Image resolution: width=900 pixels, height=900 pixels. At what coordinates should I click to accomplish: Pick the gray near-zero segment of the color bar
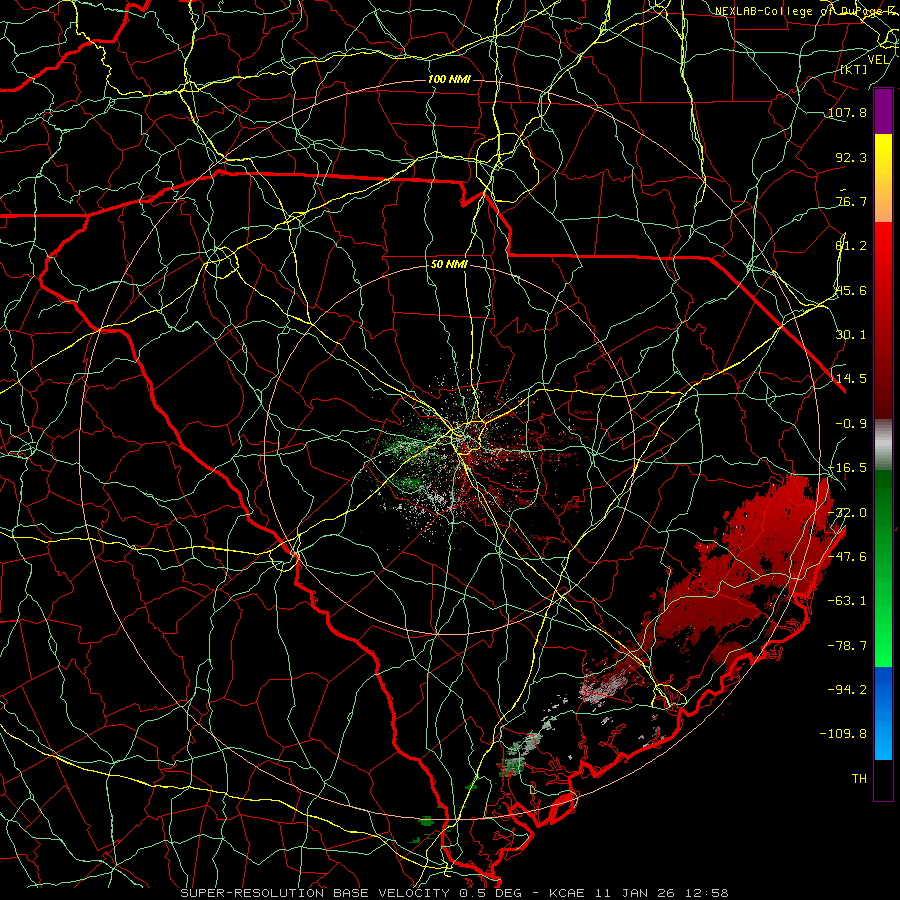click(x=883, y=445)
